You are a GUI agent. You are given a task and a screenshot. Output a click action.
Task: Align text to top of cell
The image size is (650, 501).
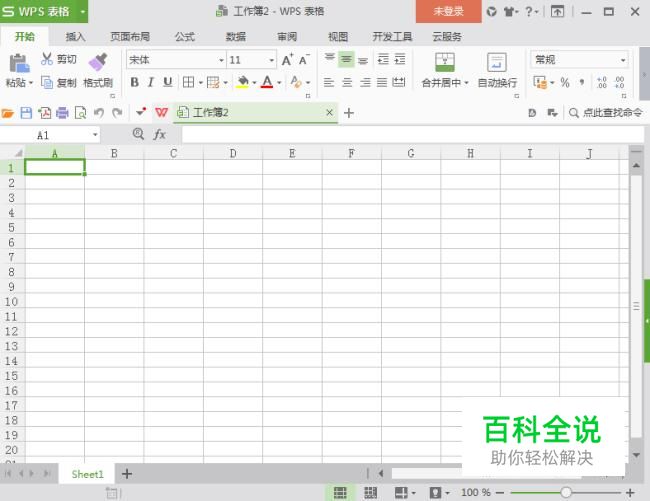tap(330, 59)
